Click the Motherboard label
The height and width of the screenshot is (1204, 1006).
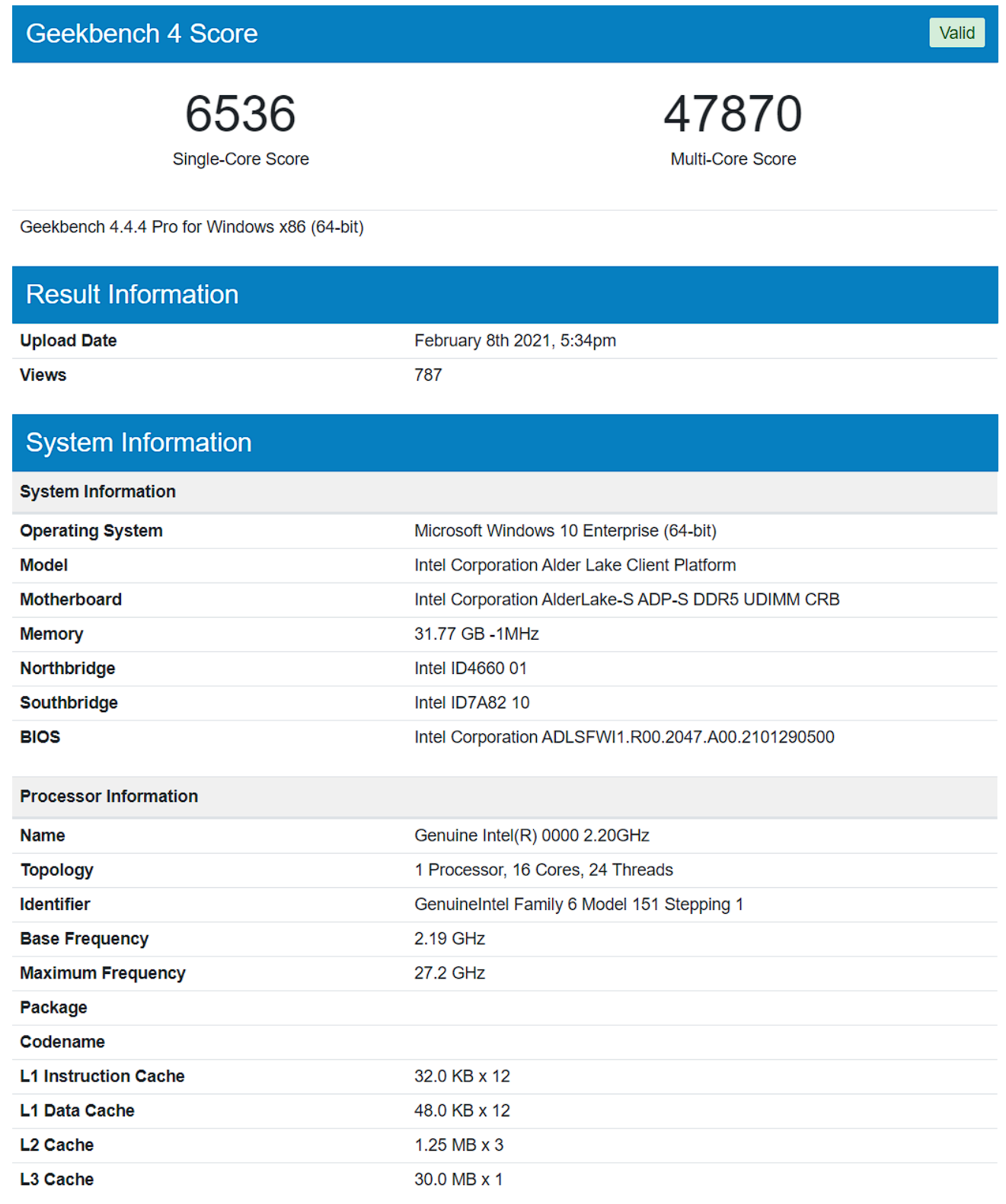click(71, 599)
